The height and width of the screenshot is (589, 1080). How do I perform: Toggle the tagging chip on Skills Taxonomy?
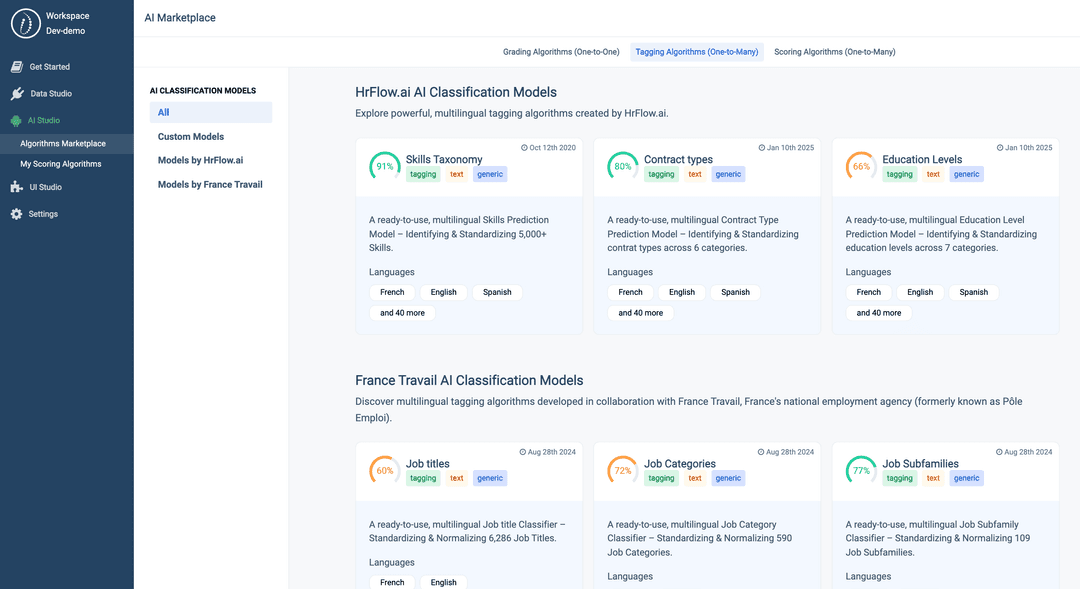pyautogui.click(x=422, y=174)
